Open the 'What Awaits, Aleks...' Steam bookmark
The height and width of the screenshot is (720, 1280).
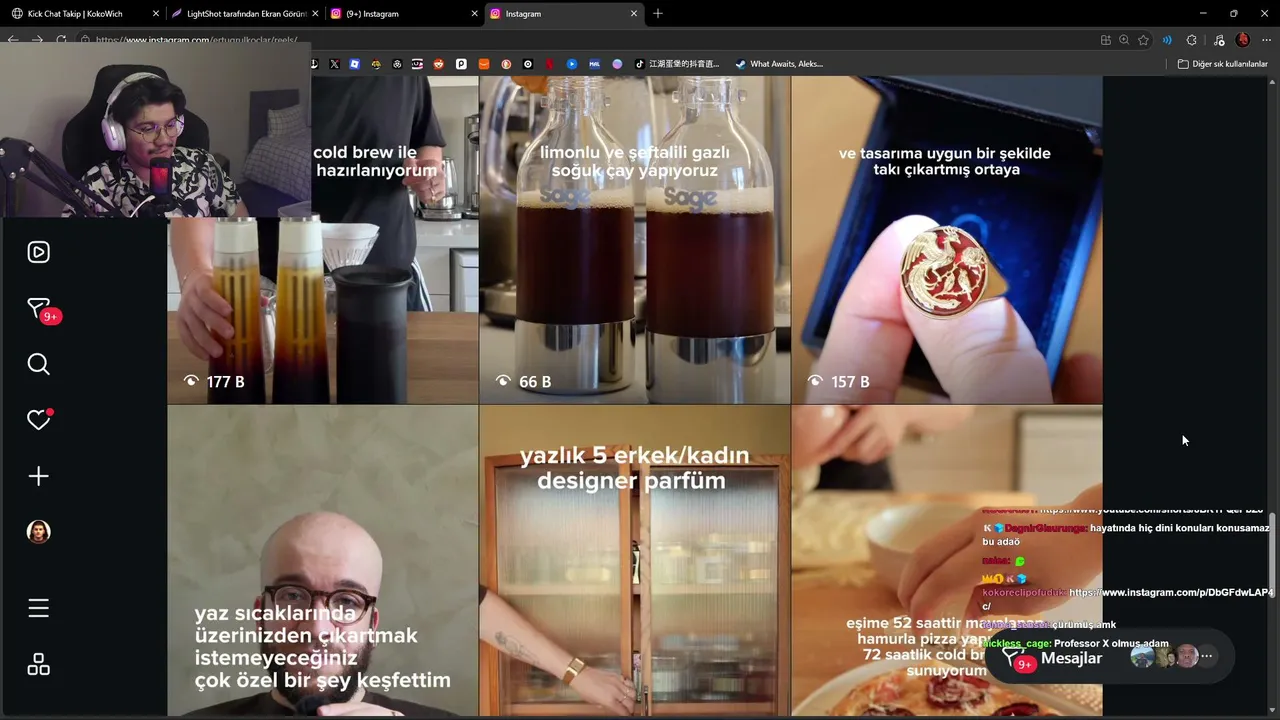779,64
